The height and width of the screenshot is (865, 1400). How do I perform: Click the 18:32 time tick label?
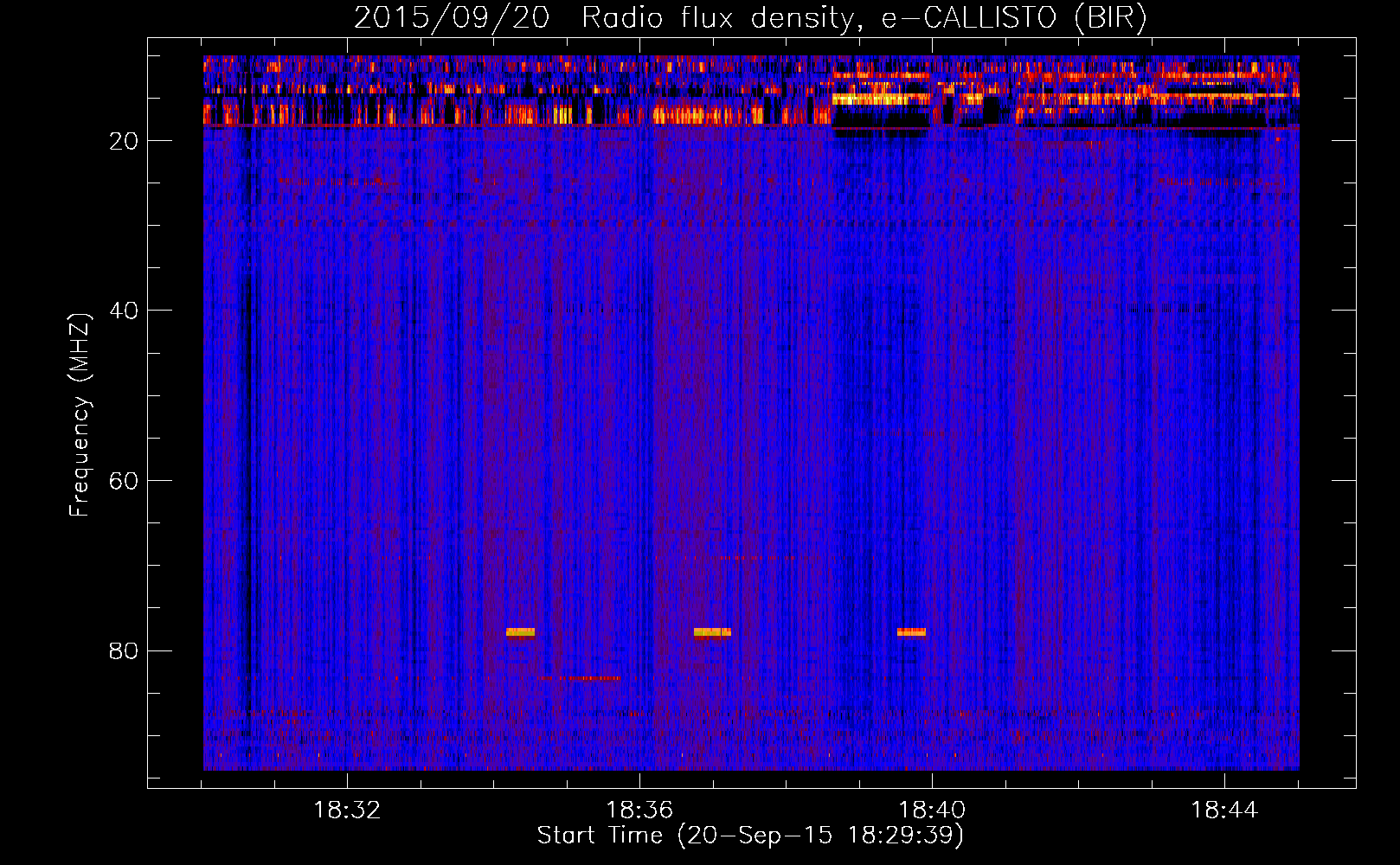[x=347, y=811]
